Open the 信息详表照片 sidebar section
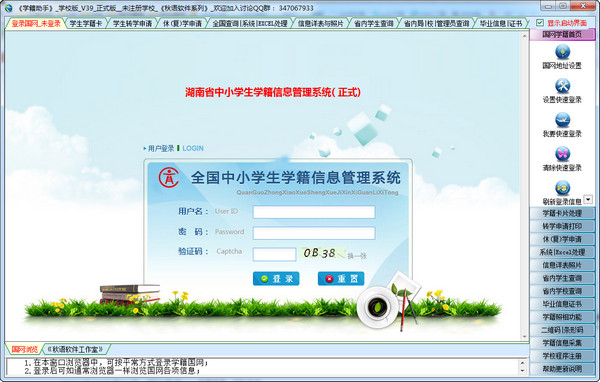 (x=562, y=265)
